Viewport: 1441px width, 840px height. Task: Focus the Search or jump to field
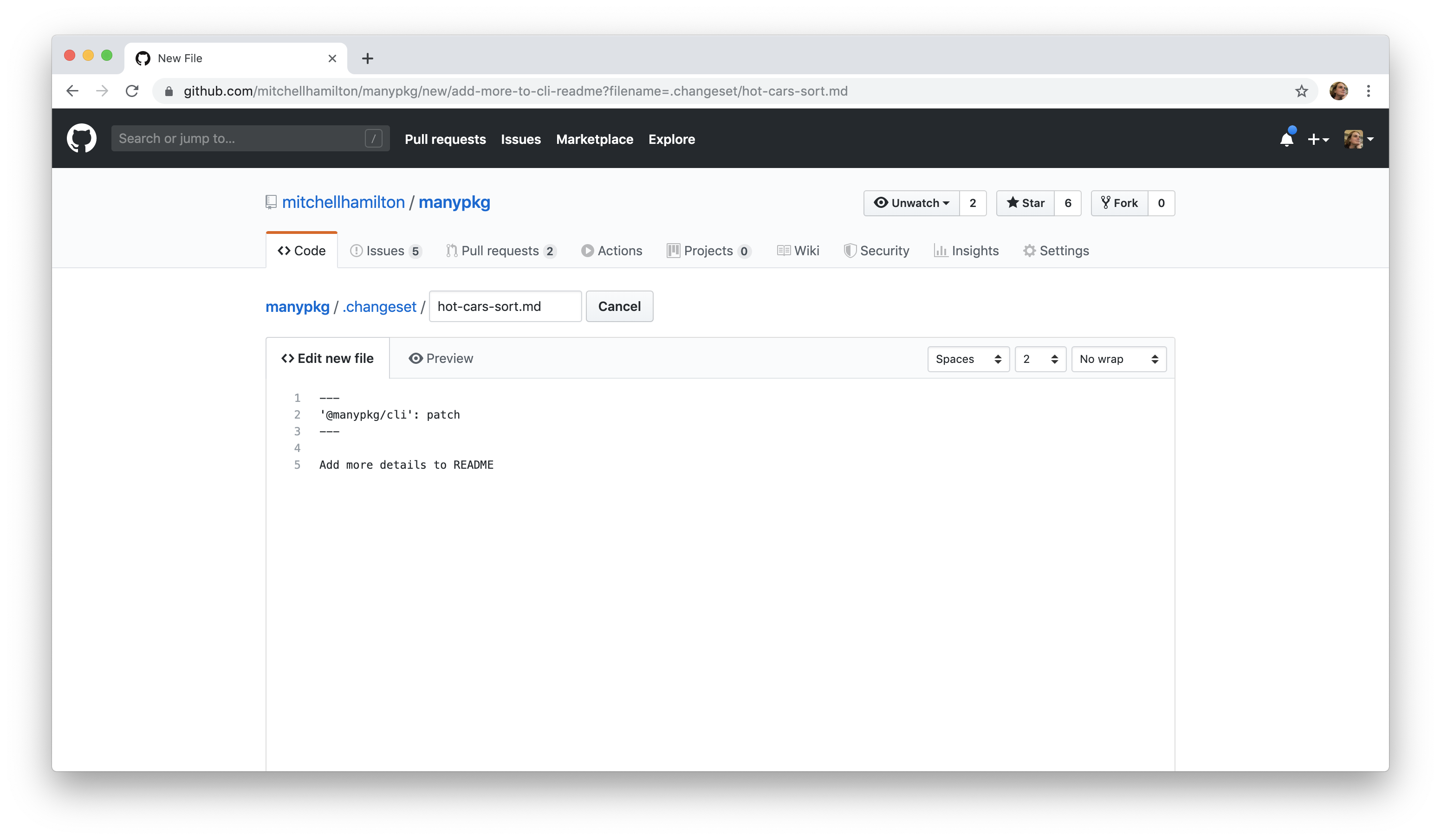point(251,138)
